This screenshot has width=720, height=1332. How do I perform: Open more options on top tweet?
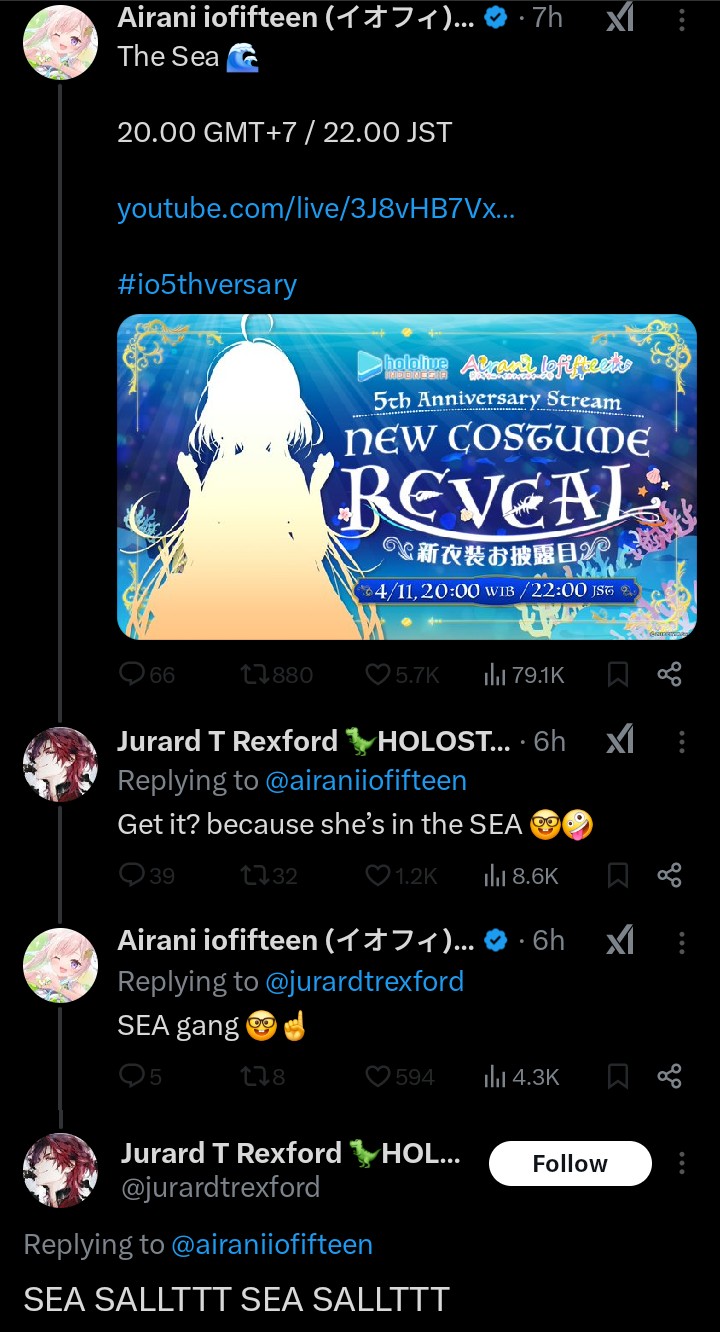click(x=682, y=19)
